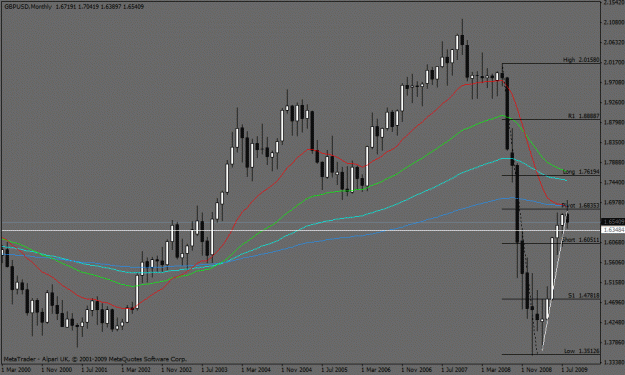Click the "1 Jul 2003" date label

tap(214, 370)
